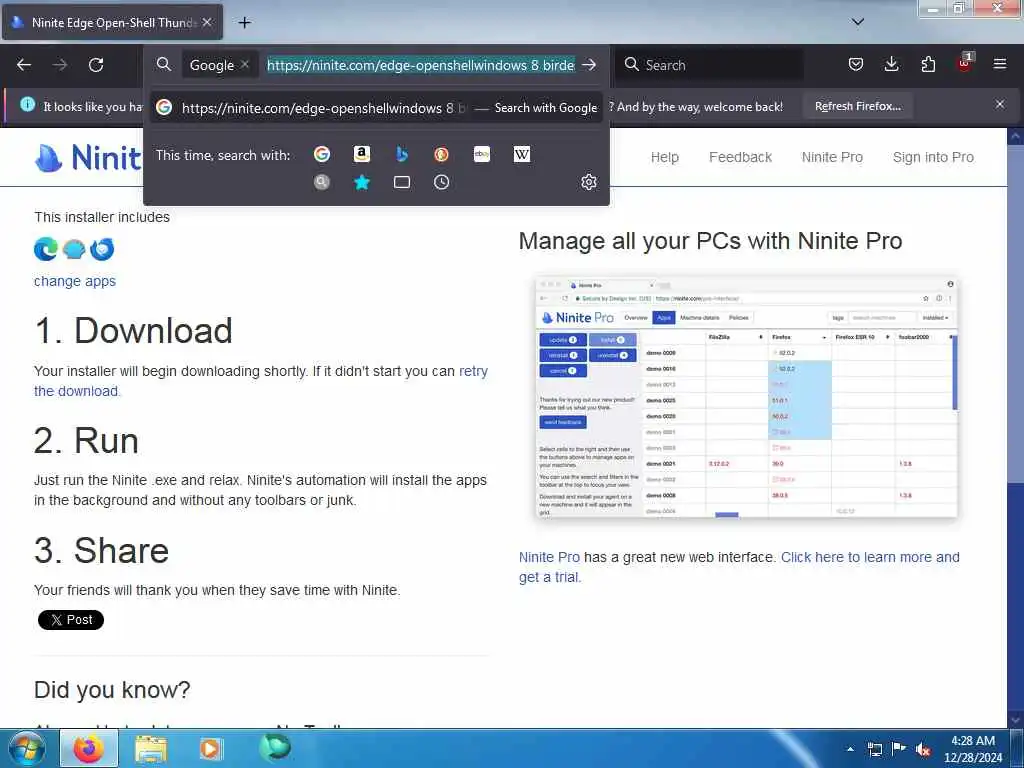Viewport: 1024px width, 768px height.
Task: Select DuckDuckGo from one-off search engines
Action: tap(441, 154)
